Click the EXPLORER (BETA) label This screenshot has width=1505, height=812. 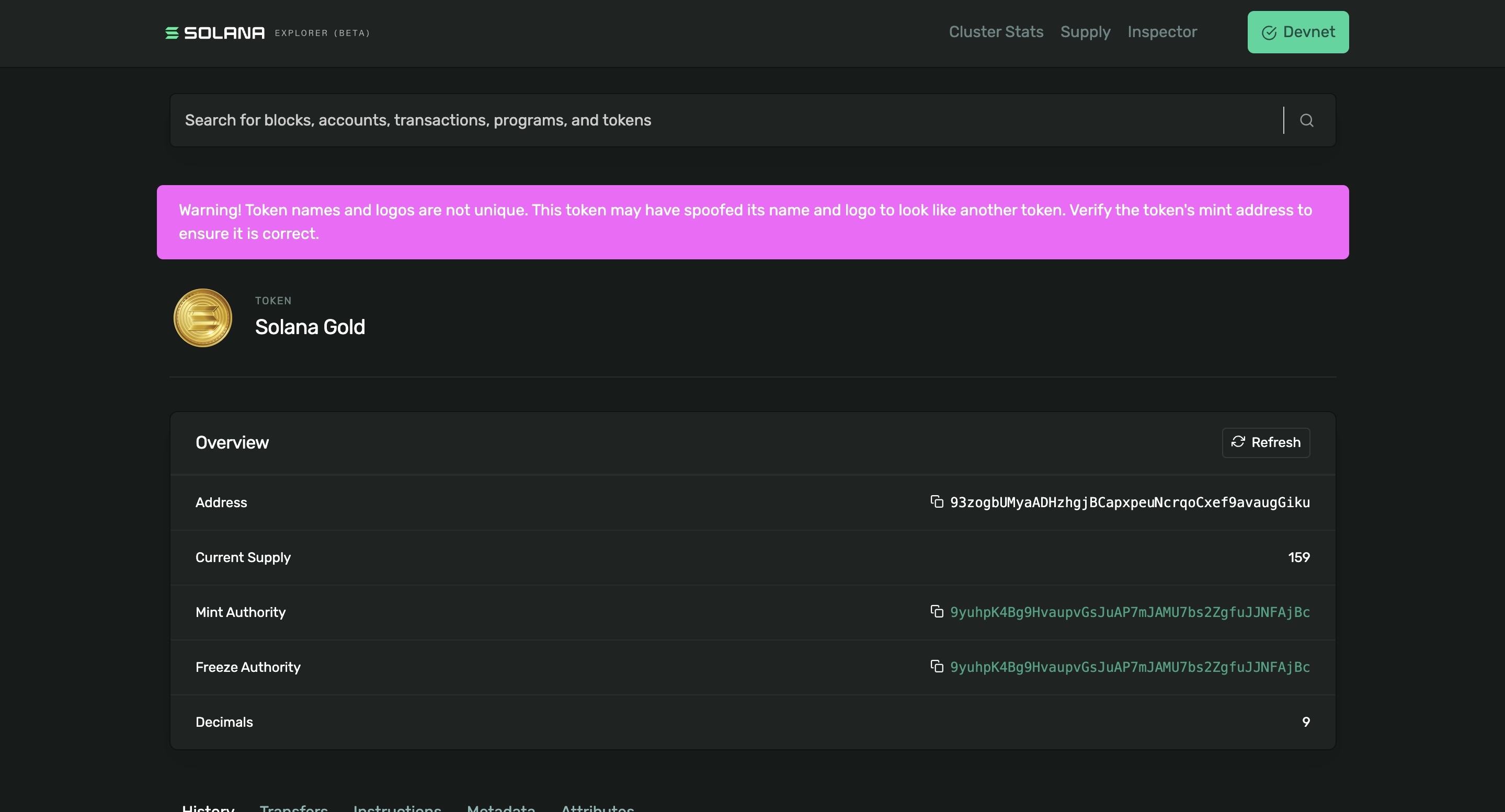322,33
